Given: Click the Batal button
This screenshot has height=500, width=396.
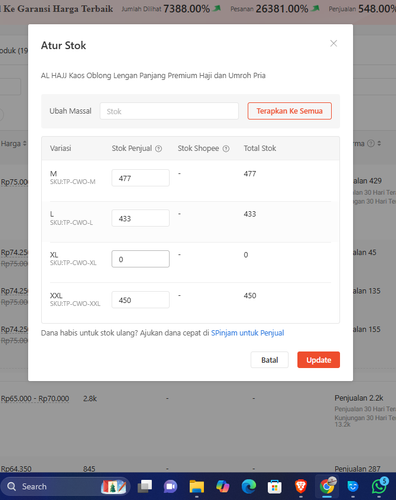Looking at the screenshot, I should click(269, 360).
